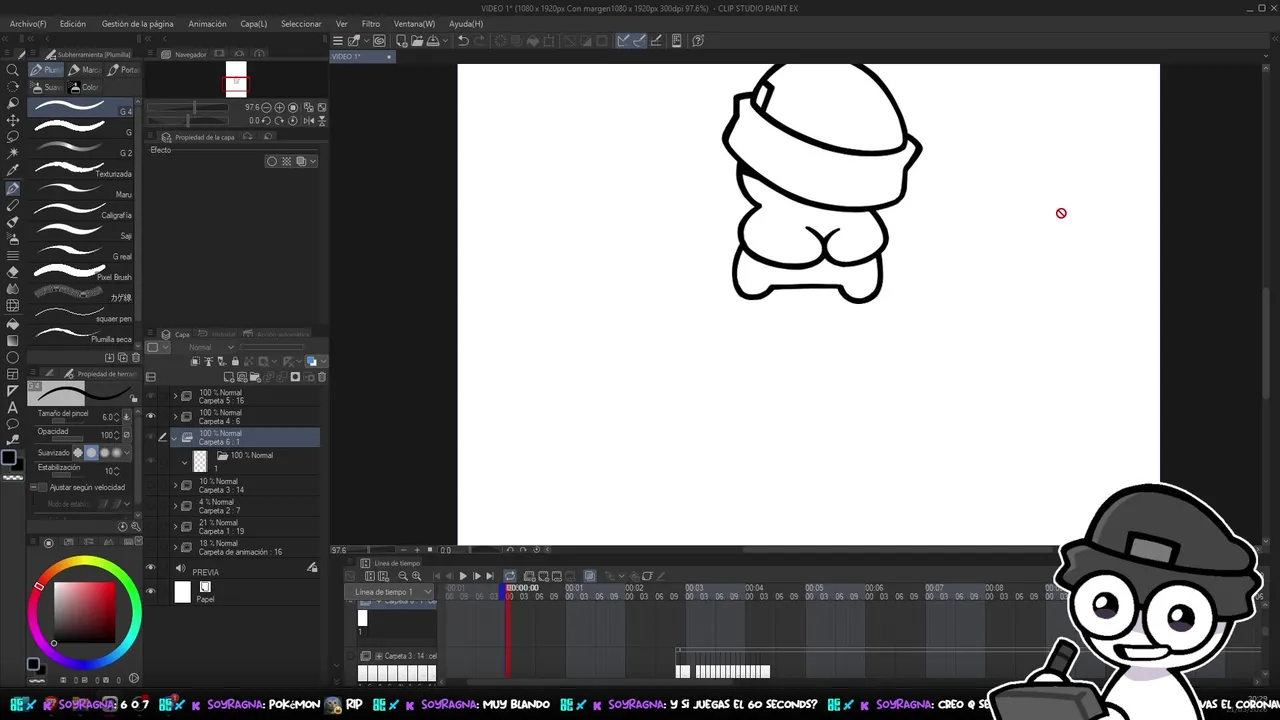Viewport: 1280px width, 720px height.
Task: Open the Seleccionar menu
Action: pos(301,23)
